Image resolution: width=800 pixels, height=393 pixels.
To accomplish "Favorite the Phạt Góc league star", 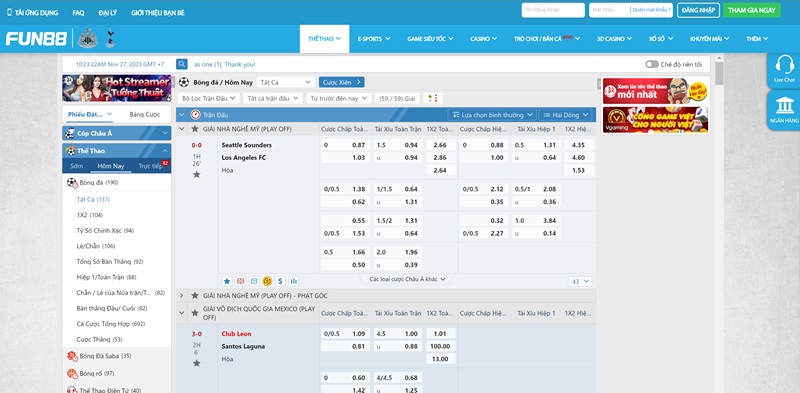I will (x=194, y=296).
